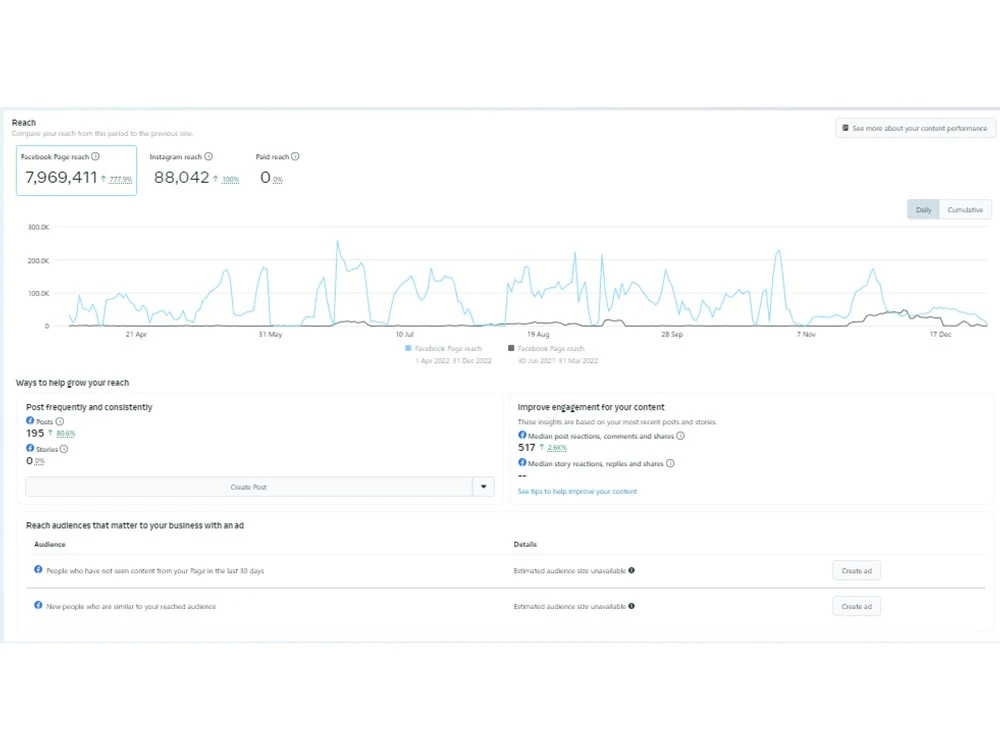Click the Instagram reach info icon
This screenshot has height=750, width=1000.
coord(207,157)
